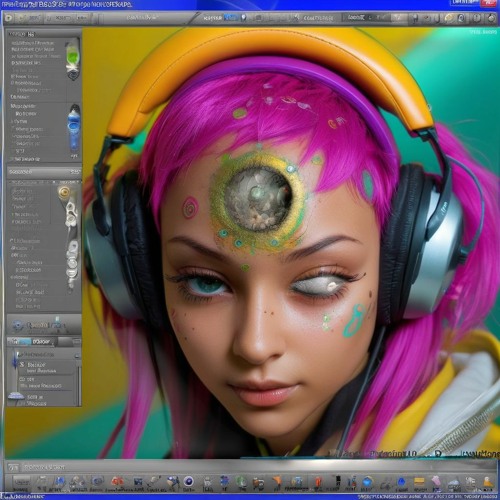500x500 pixels.
Task: Close the window with the red title bar button
Action: 490,3
